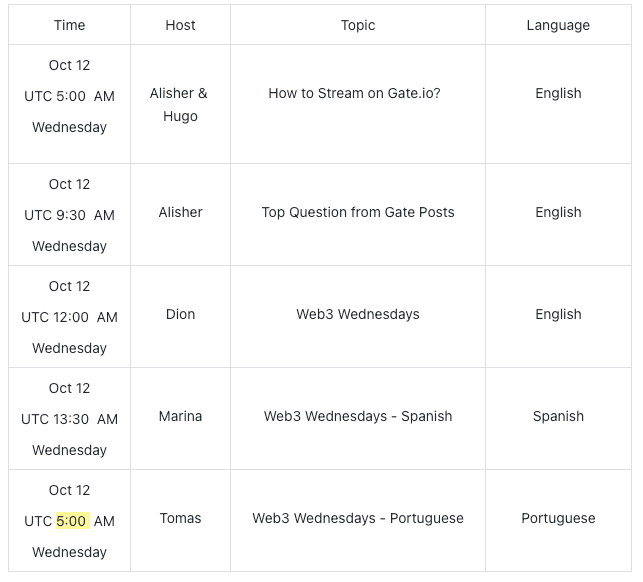Click the Time column header
The width and height of the screenshot is (643, 582).
(x=69, y=25)
